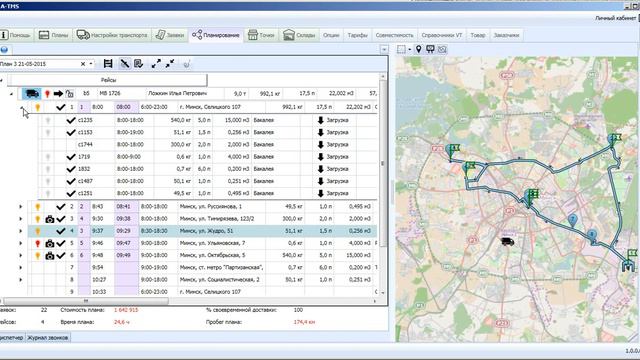Viewport: 640px width, 360px height.
Task: Select order c1744 row text
Action: [x=85, y=144]
